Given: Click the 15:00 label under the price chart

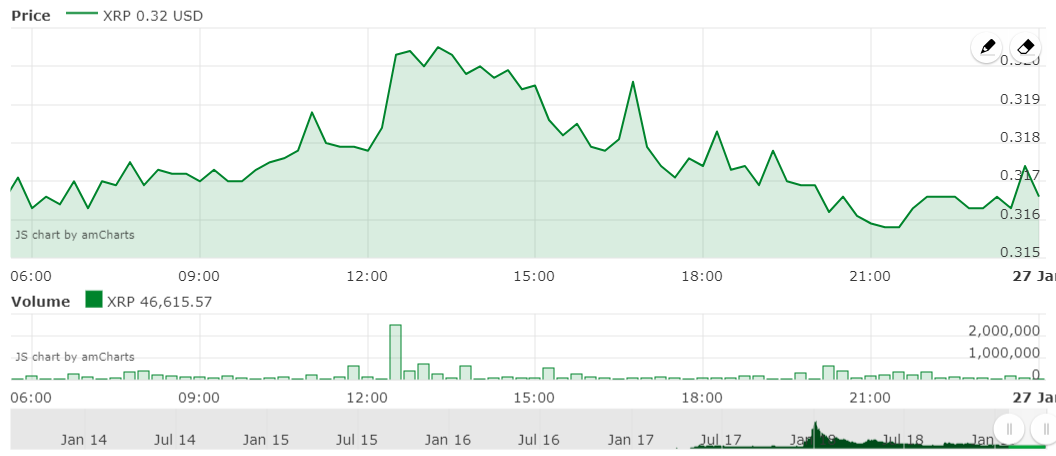Looking at the screenshot, I should pos(535,276).
